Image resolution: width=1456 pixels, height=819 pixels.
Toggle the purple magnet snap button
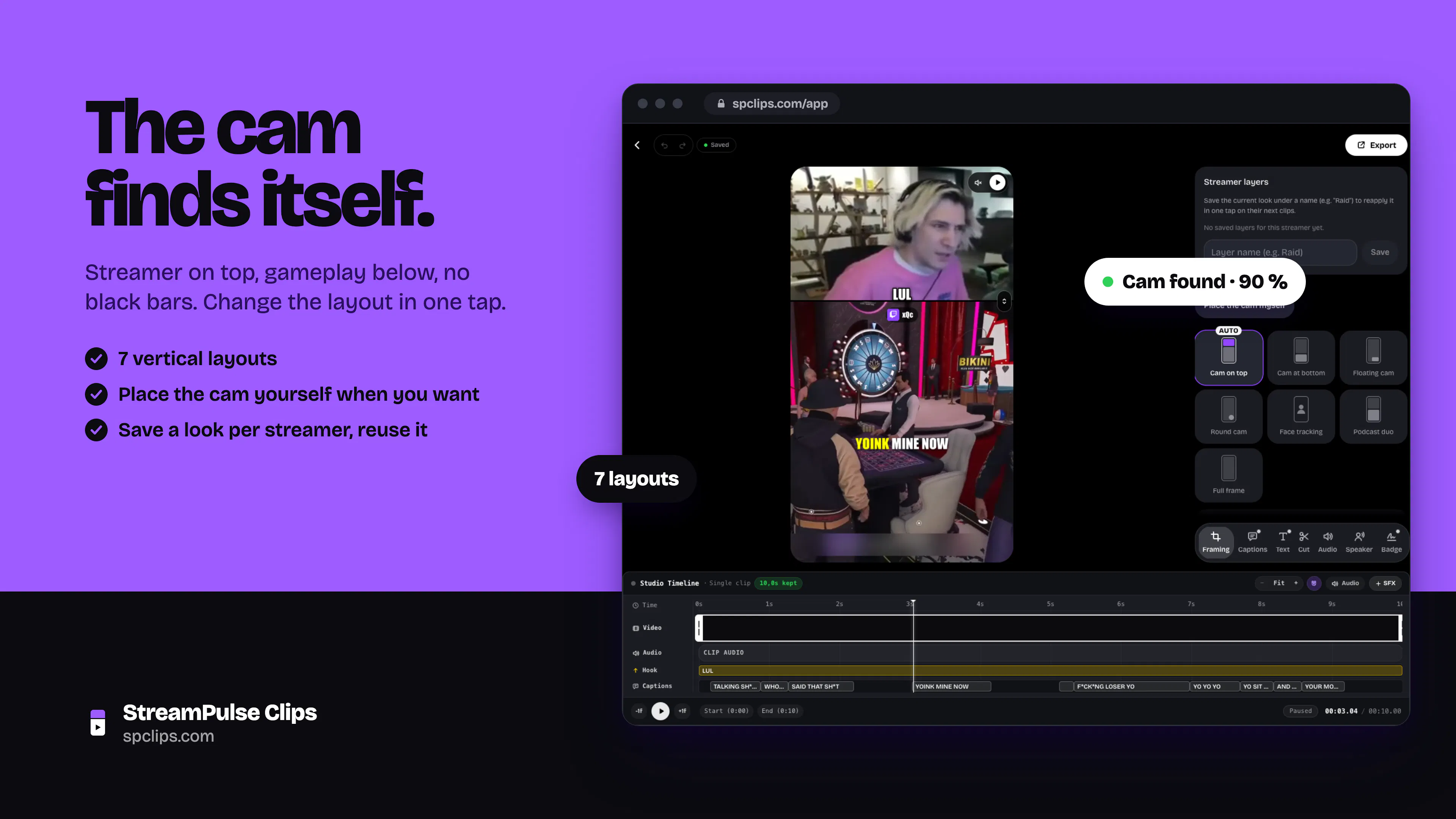click(1314, 583)
